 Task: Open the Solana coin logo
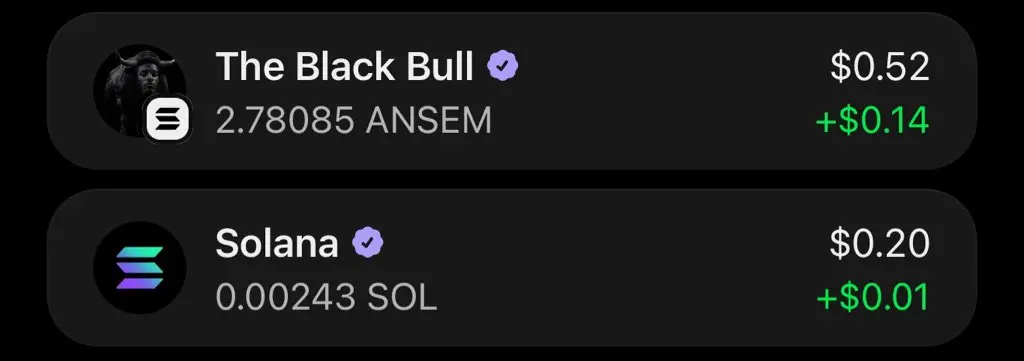140,268
